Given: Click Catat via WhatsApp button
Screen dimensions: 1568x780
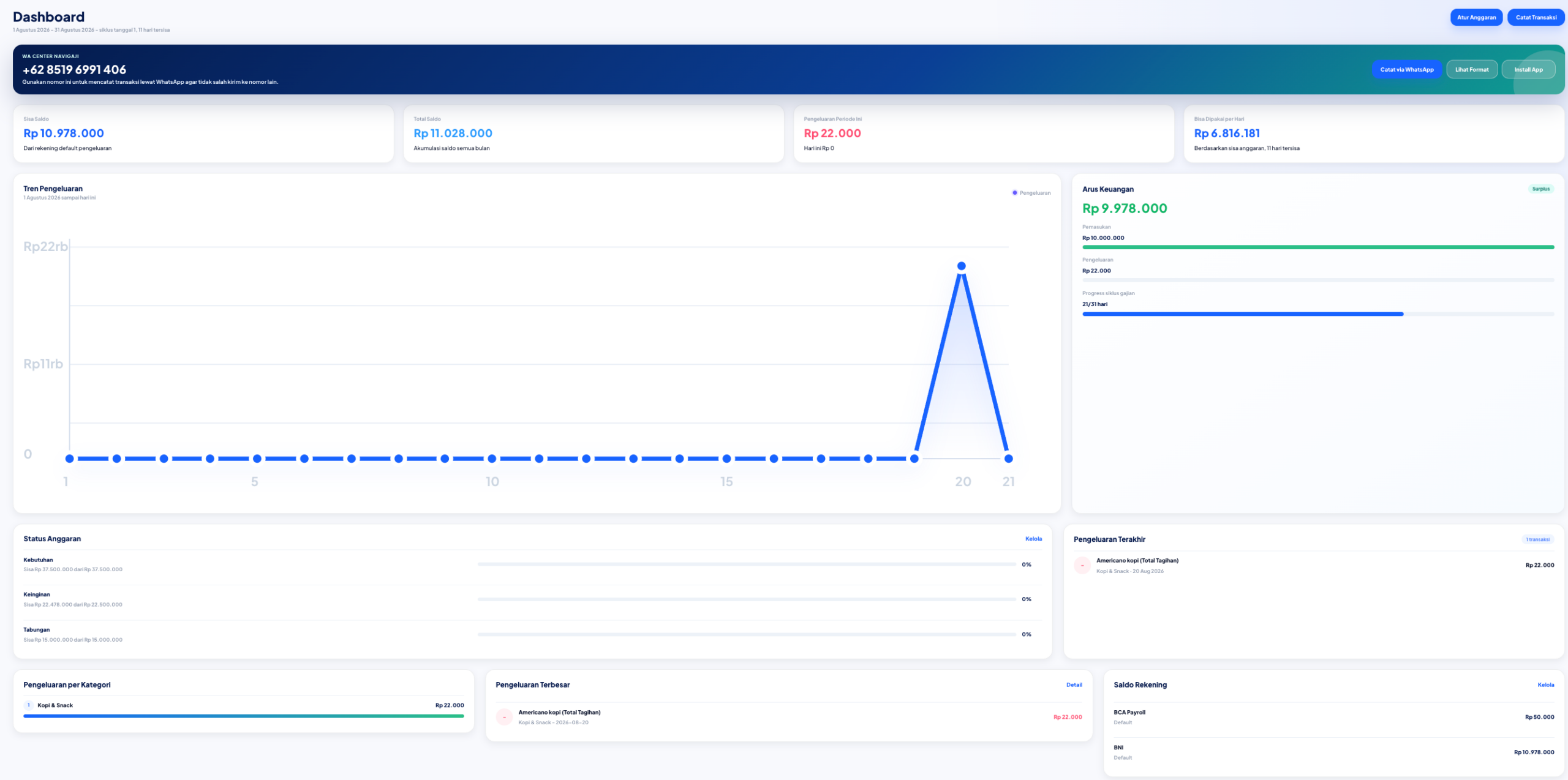Looking at the screenshot, I should tap(1406, 69).
